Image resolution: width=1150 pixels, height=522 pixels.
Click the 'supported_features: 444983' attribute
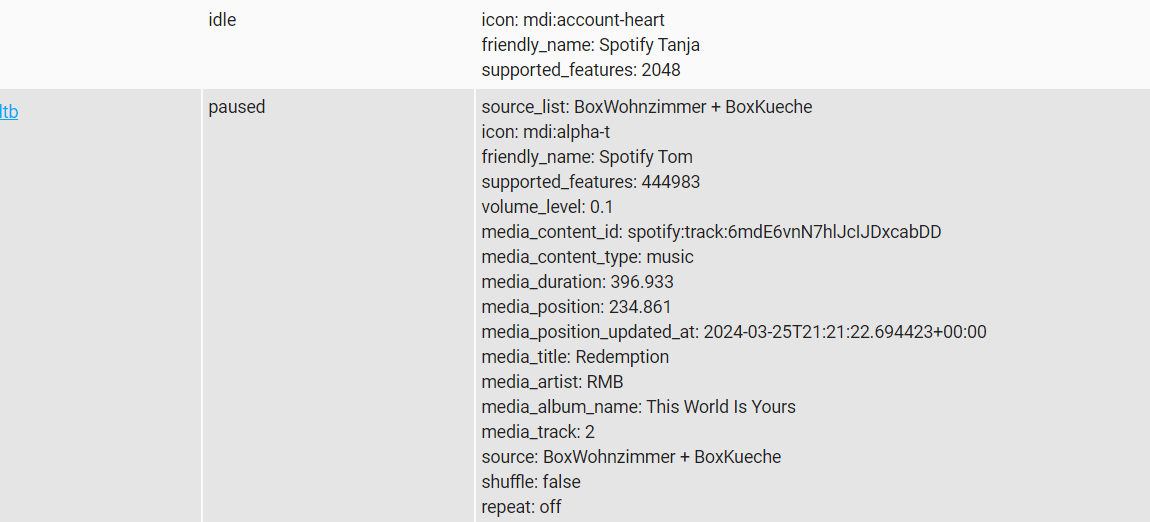(590, 182)
